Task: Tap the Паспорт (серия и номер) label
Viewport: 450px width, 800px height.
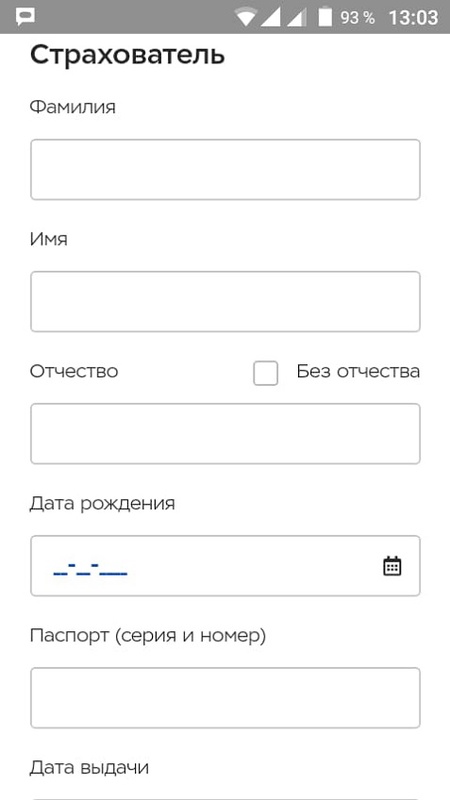Action: point(148,636)
